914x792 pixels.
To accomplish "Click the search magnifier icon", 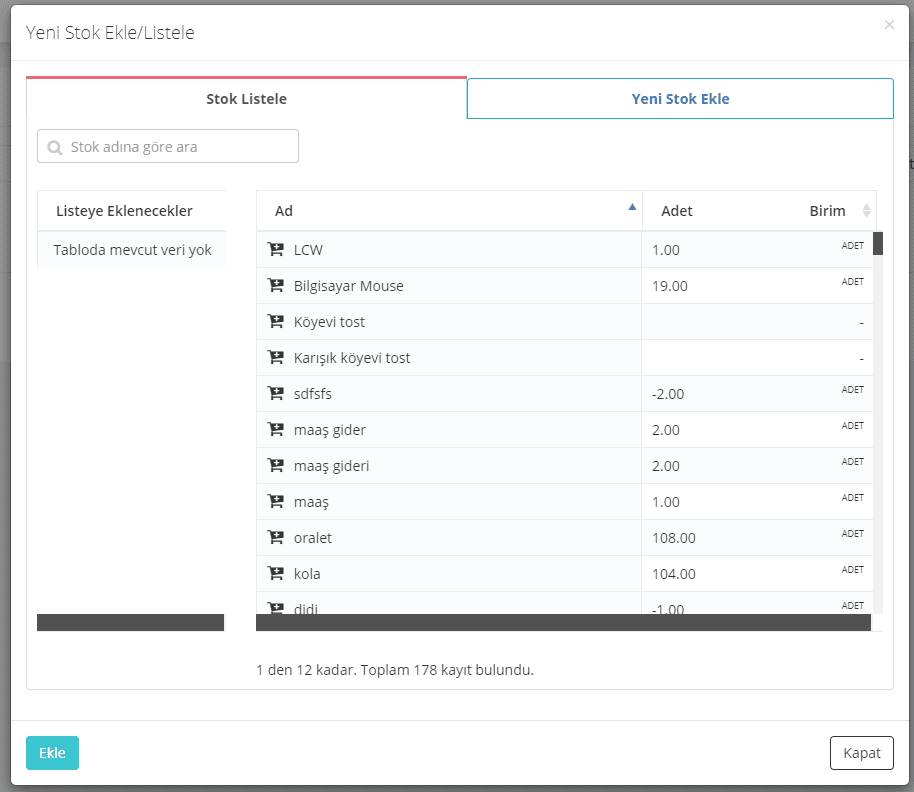I will 55,147.
